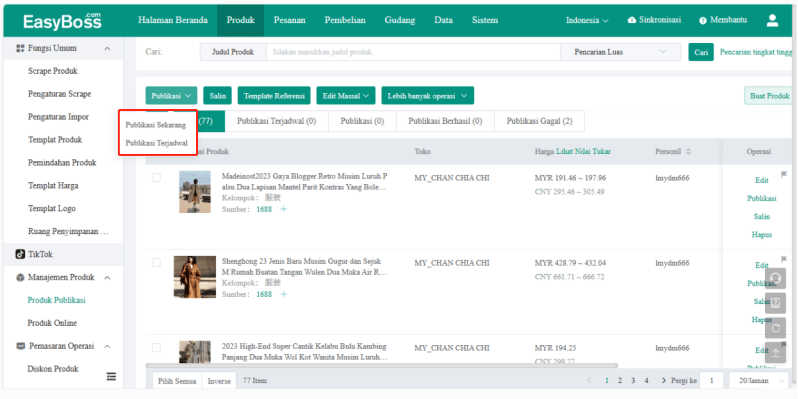
Task: Click the floating refresh icon
Action: [775, 328]
